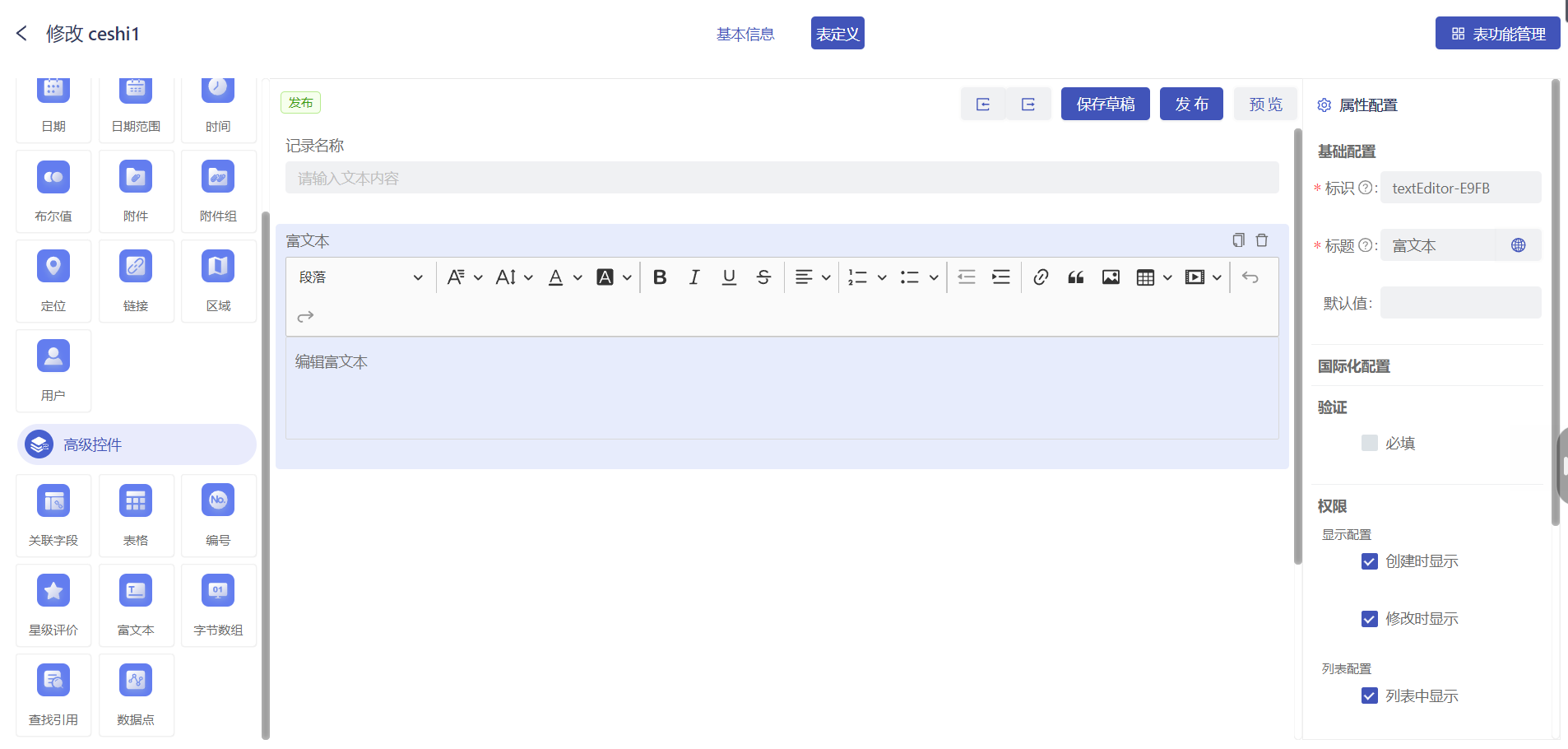The height and width of the screenshot is (749, 1568).
Task: Insert a block quote
Action: point(1075,277)
